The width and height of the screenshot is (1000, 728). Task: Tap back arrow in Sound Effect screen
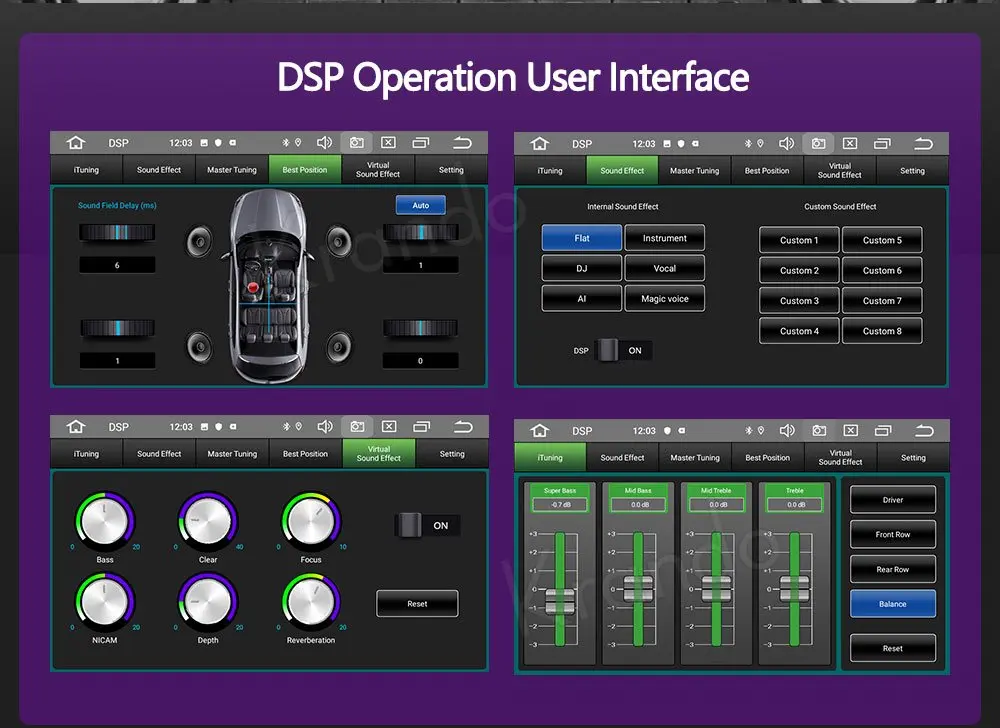coord(923,143)
